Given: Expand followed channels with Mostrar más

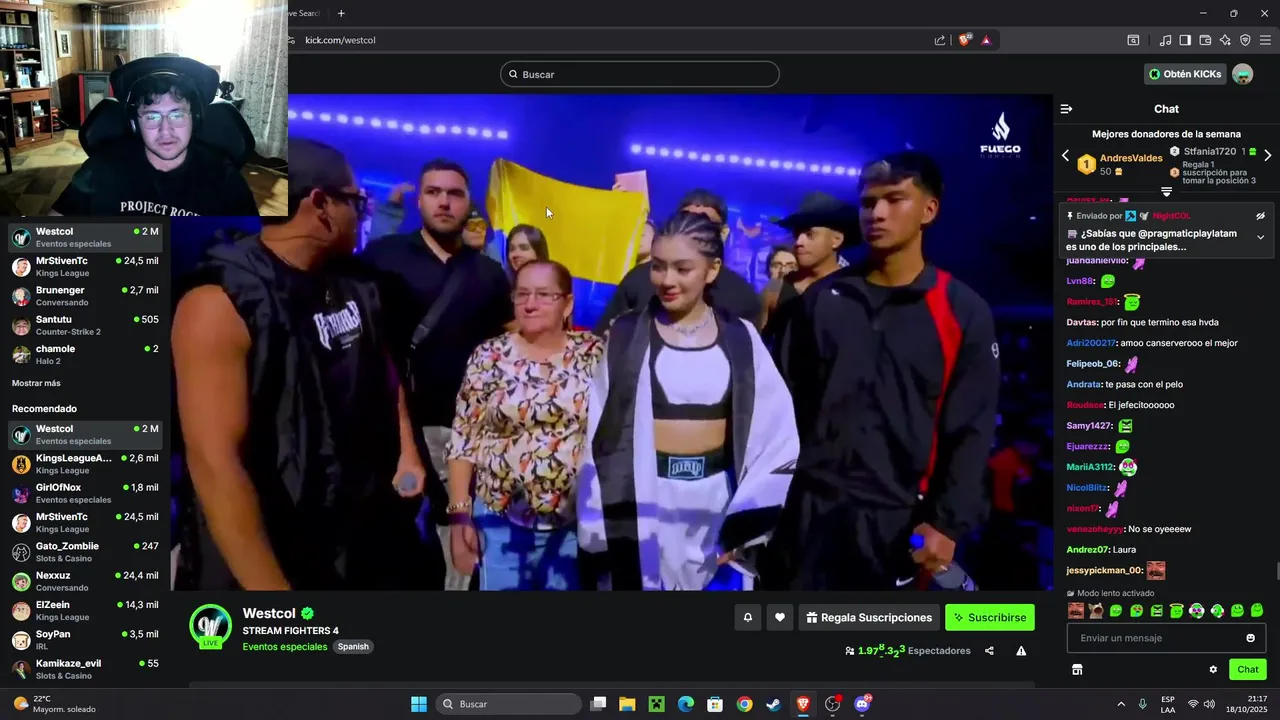Looking at the screenshot, I should coord(36,383).
